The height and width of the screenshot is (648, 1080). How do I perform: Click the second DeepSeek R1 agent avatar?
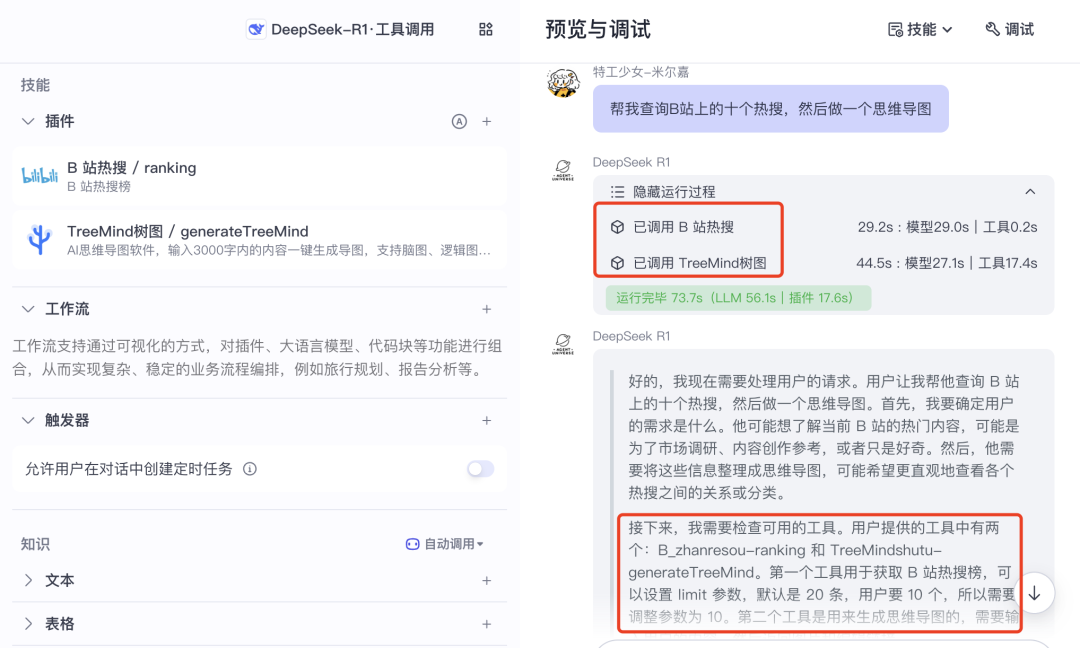pos(563,343)
